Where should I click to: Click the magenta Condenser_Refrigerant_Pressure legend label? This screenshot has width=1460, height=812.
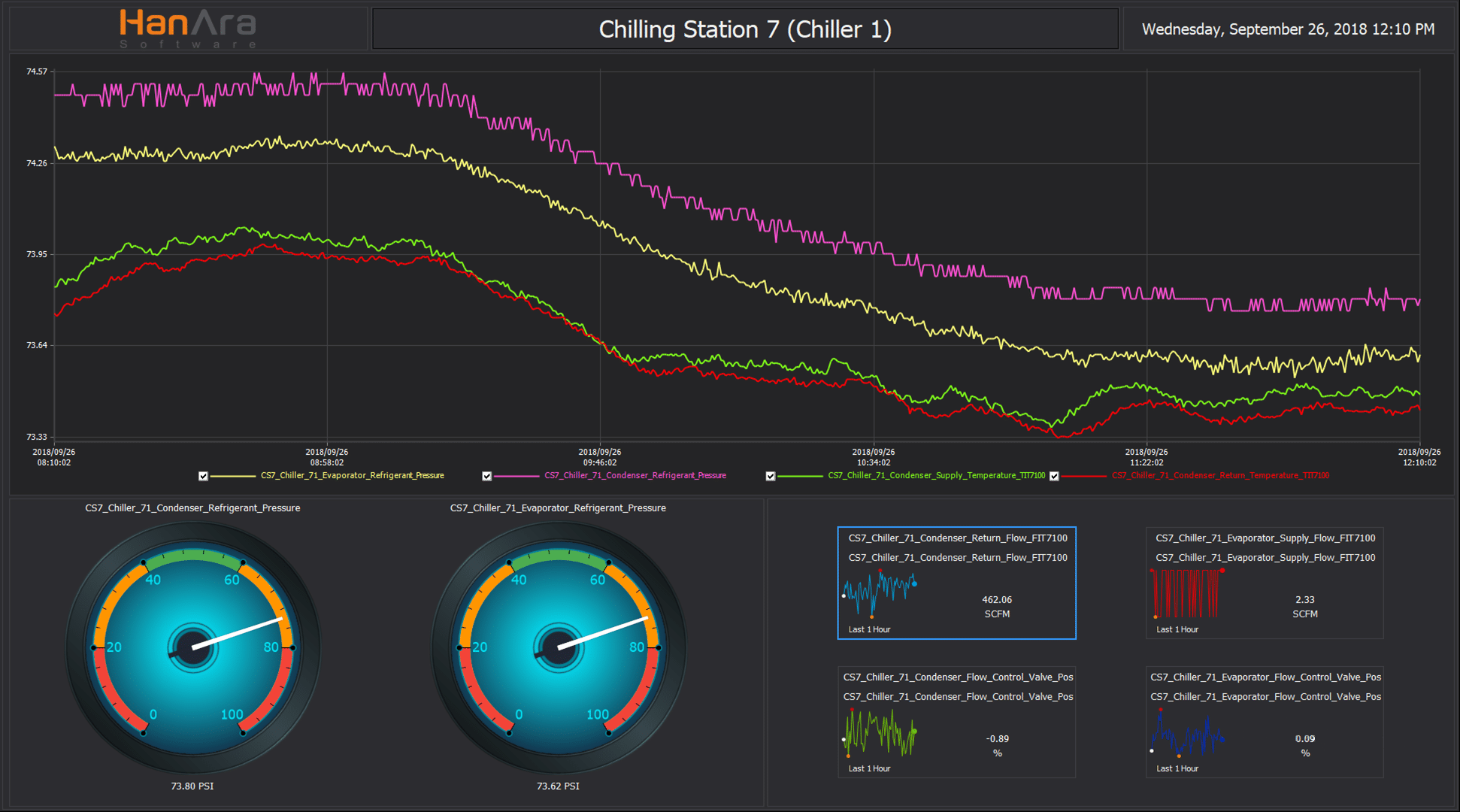coord(635,475)
